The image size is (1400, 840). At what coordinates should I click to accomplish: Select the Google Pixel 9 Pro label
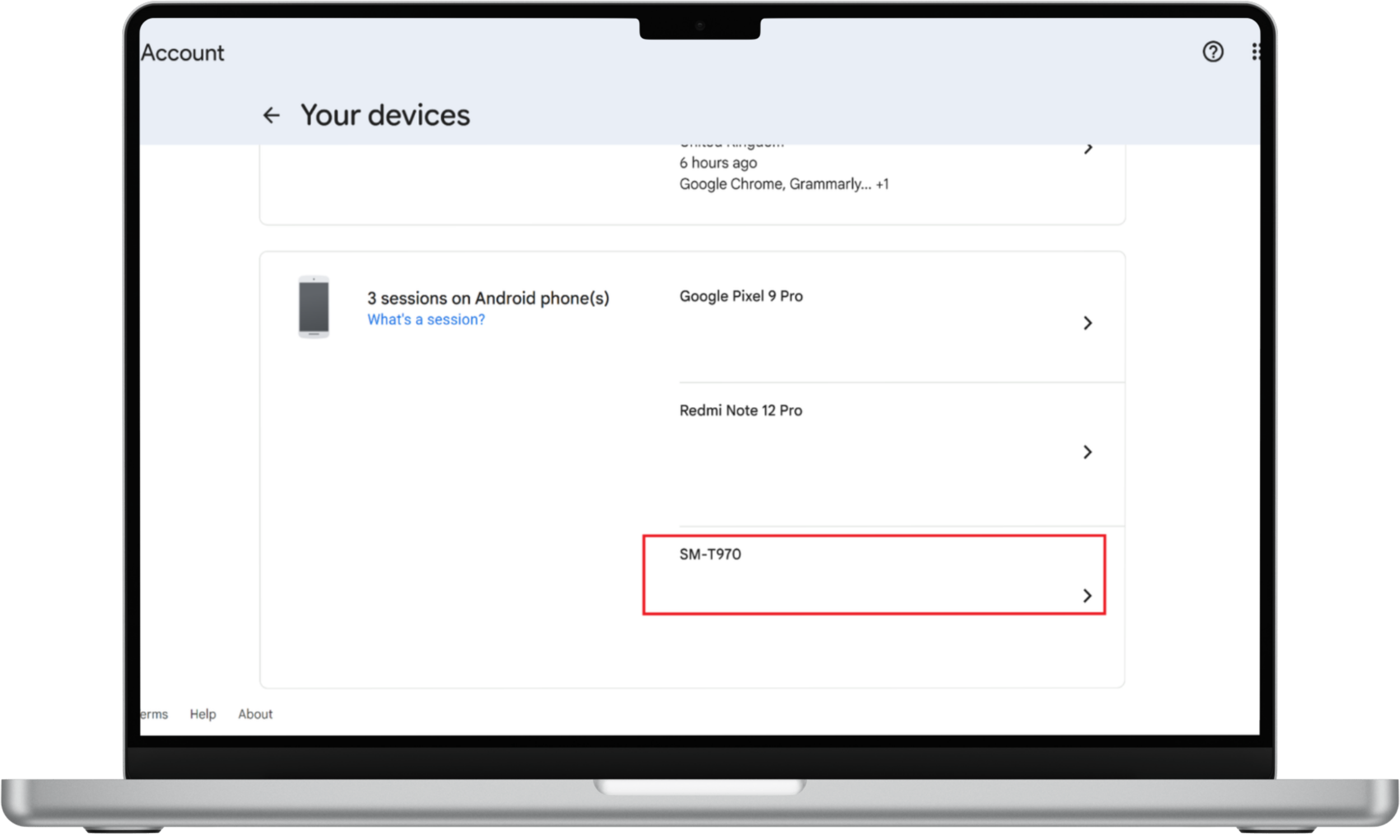741,296
